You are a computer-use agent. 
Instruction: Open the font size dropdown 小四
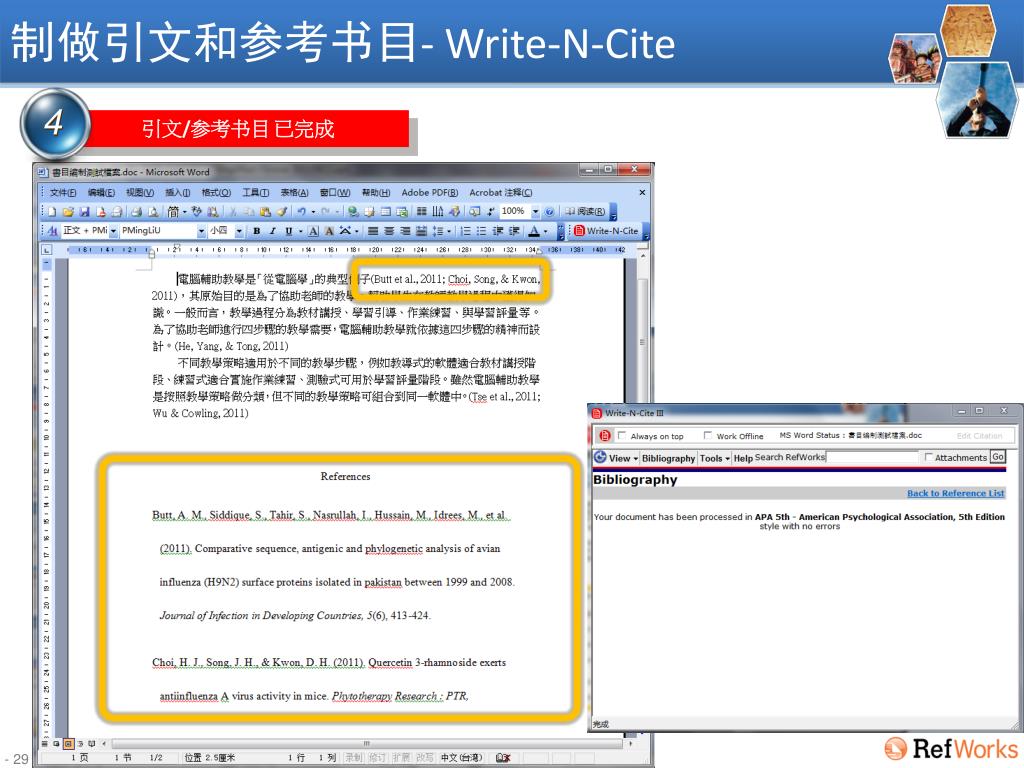239,231
